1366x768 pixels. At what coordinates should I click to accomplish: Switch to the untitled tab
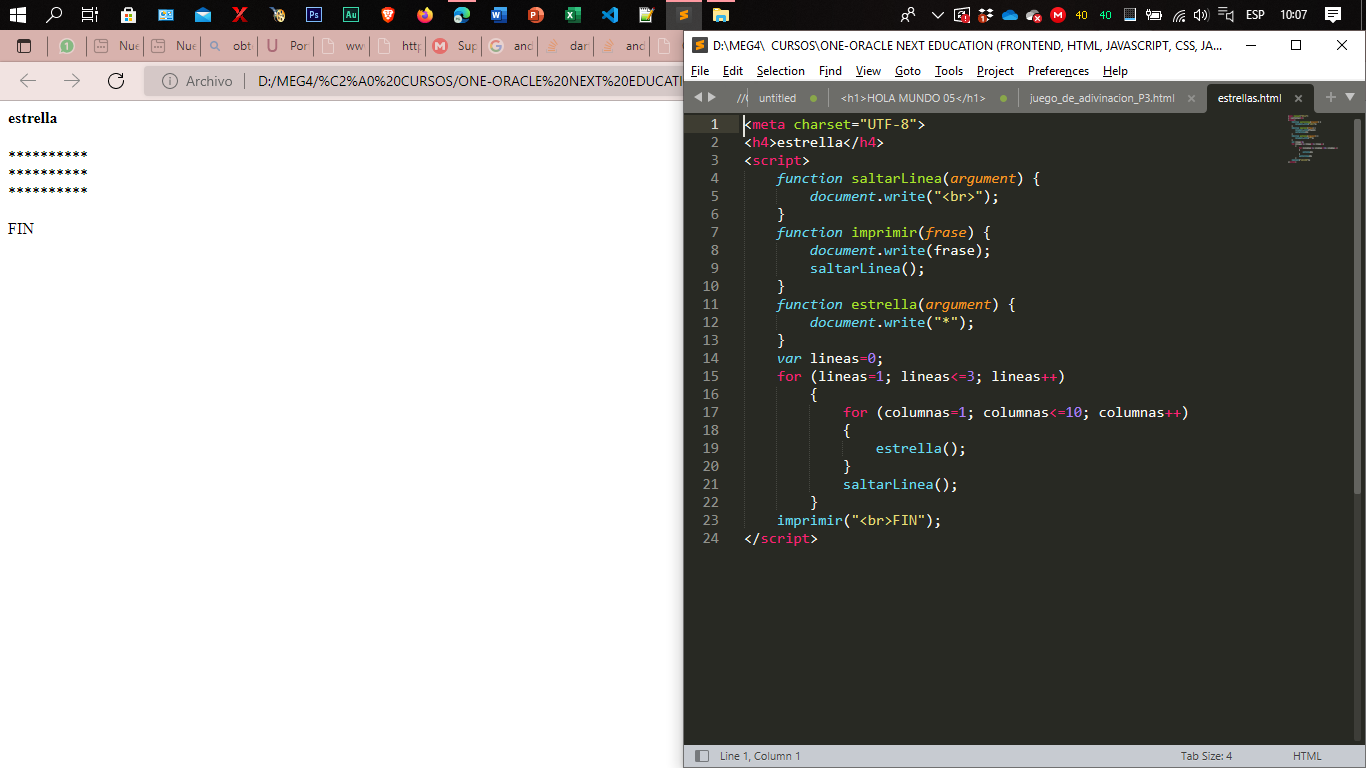click(777, 98)
